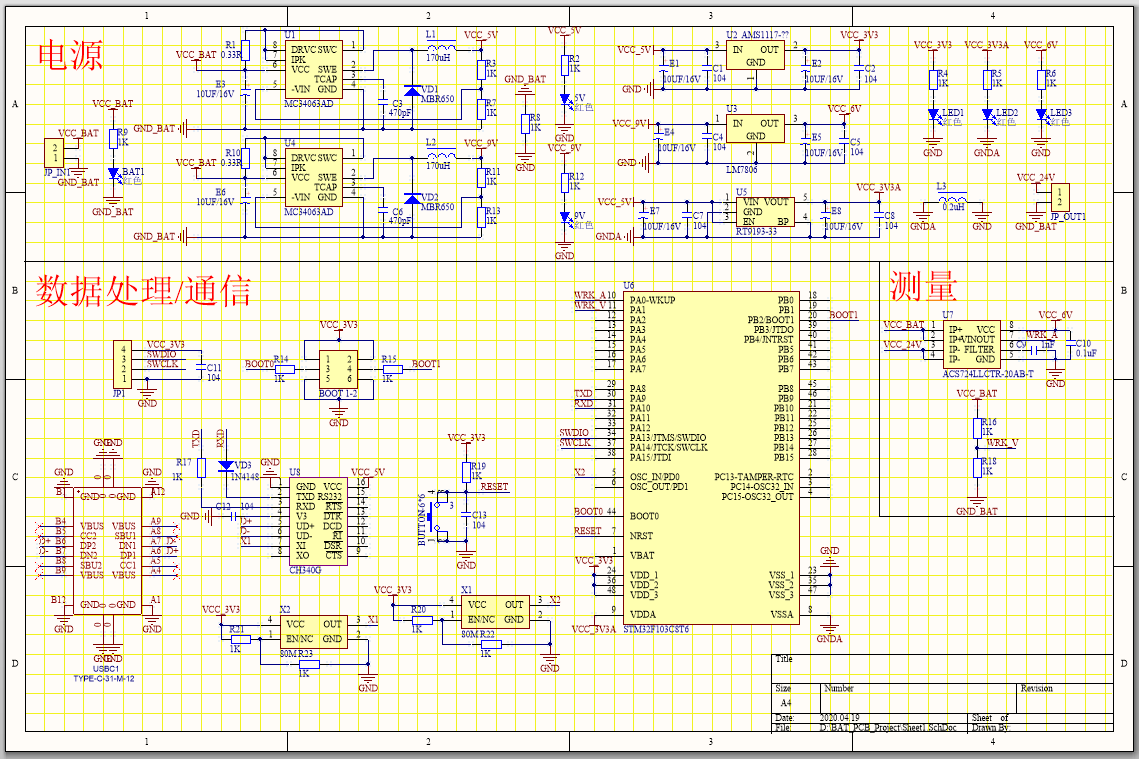This screenshot has width=1139, height=759.
Task: Select the VD2 MBR650 diode
Action: click(x=413, y=198)
